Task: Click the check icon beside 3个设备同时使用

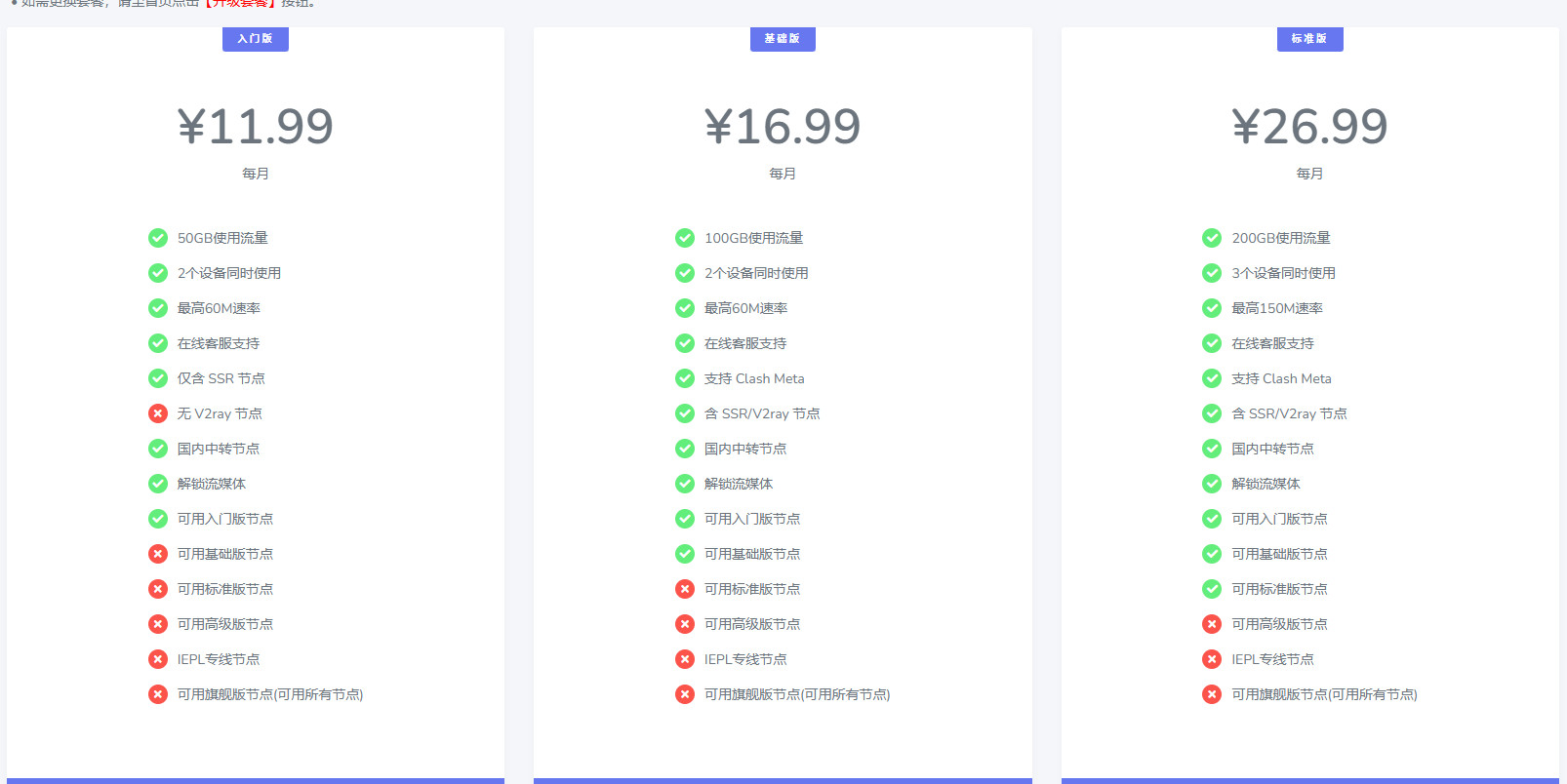Action: 1212,273
